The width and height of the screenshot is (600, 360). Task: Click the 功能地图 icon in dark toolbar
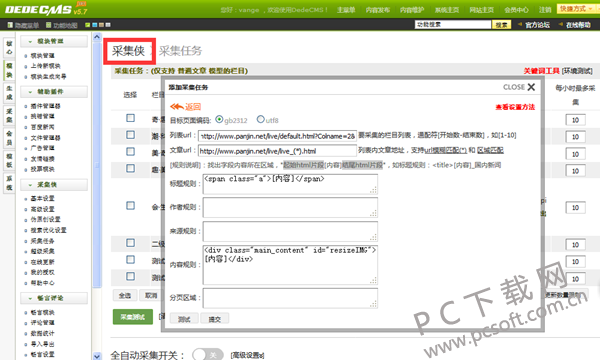[x=48, y=25]
